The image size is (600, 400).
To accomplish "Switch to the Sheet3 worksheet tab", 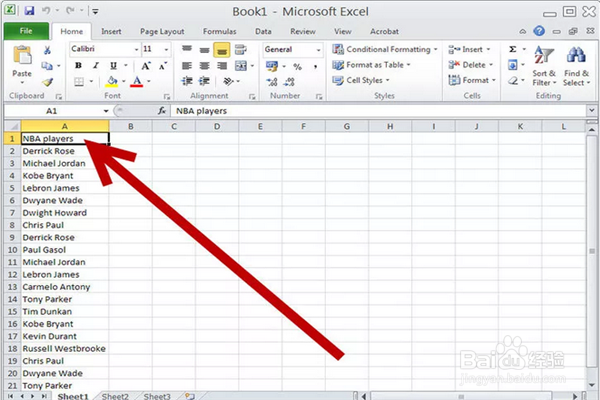I will (157, 396).
